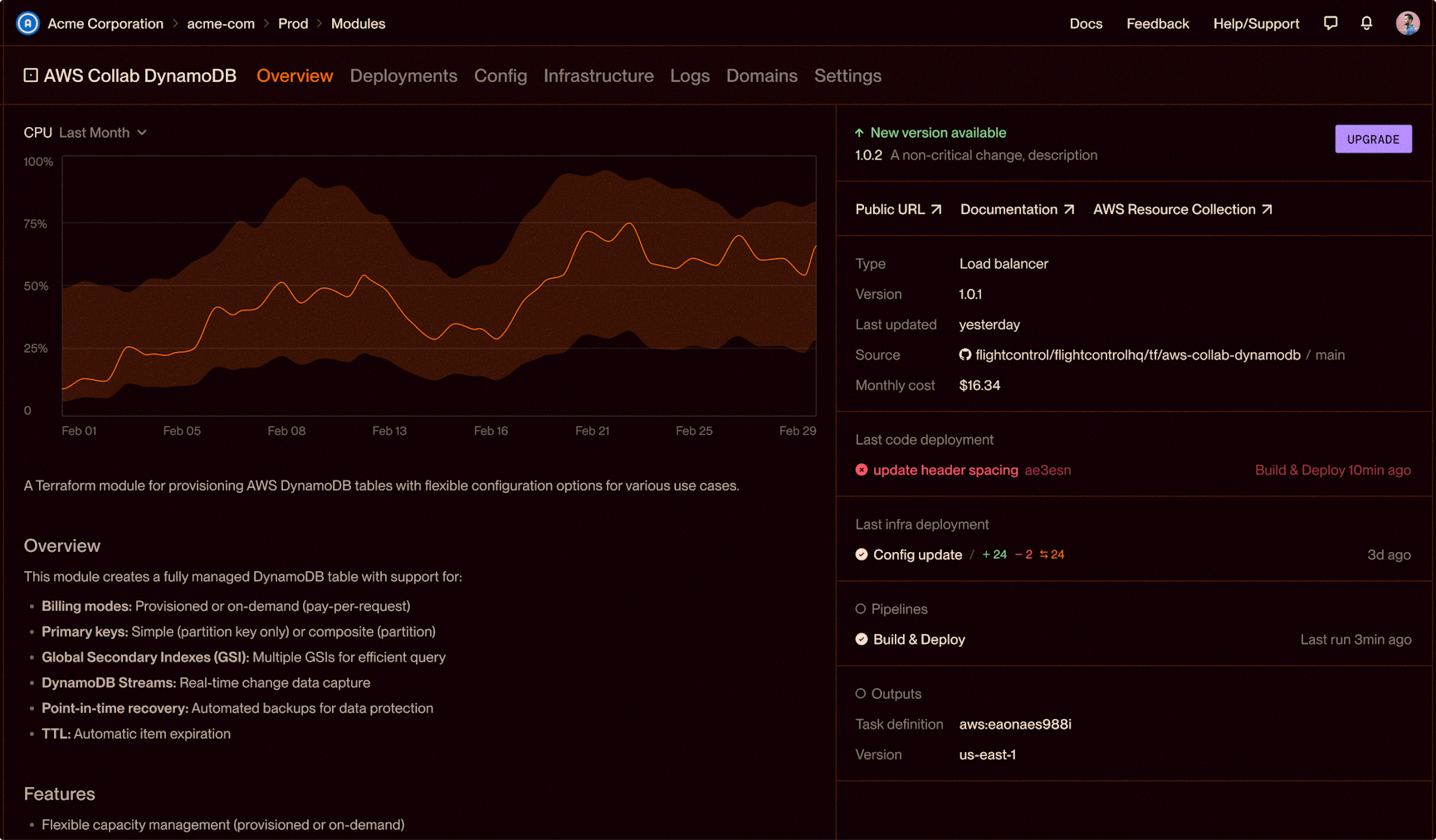Click the version value 1.0.1
Screen dimensions: 1436x840
click(x=970, y=294)
